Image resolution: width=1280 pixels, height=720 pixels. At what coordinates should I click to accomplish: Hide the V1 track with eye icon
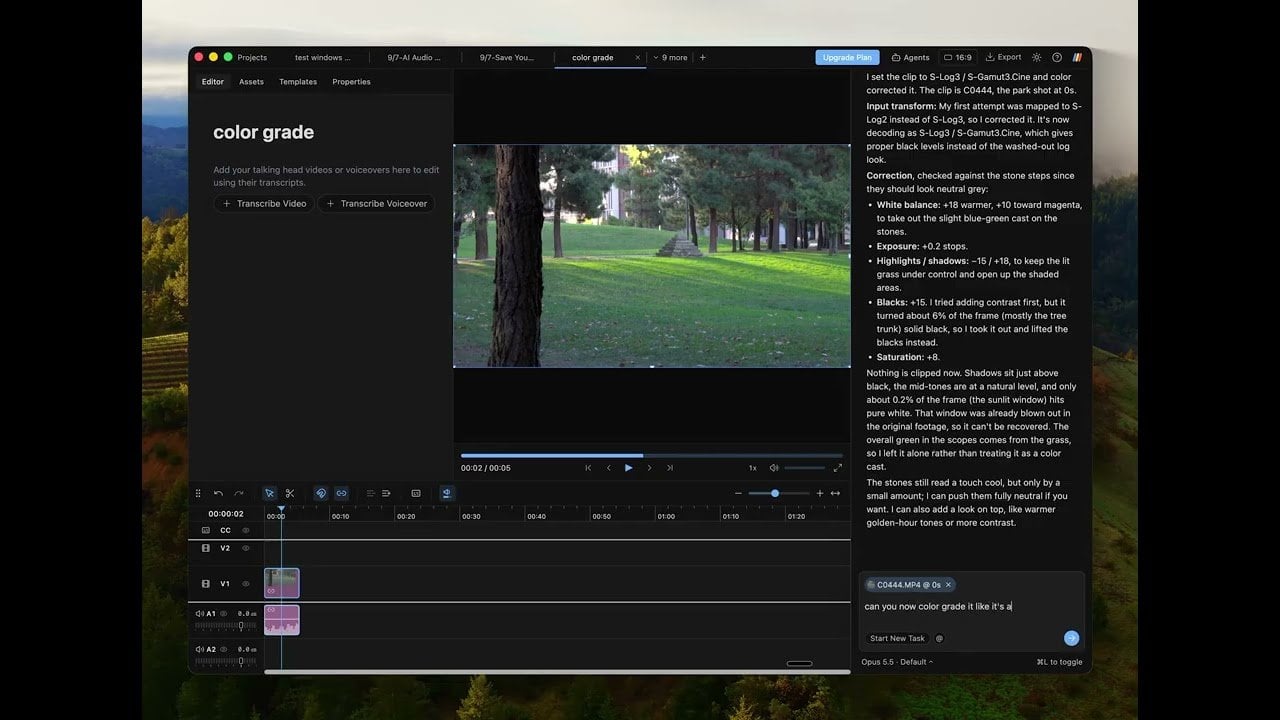click(x=246, y=583)
